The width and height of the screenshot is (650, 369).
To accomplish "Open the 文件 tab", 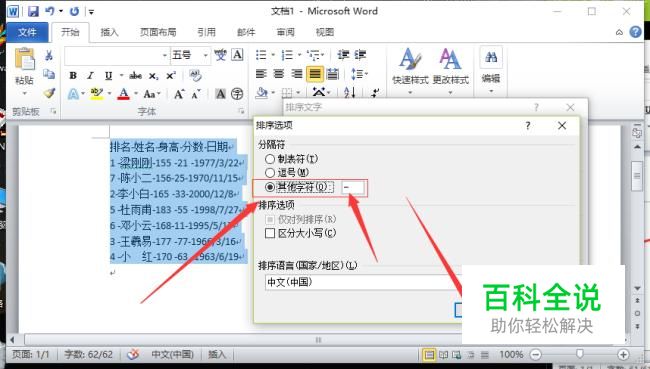I will [27, 32].
